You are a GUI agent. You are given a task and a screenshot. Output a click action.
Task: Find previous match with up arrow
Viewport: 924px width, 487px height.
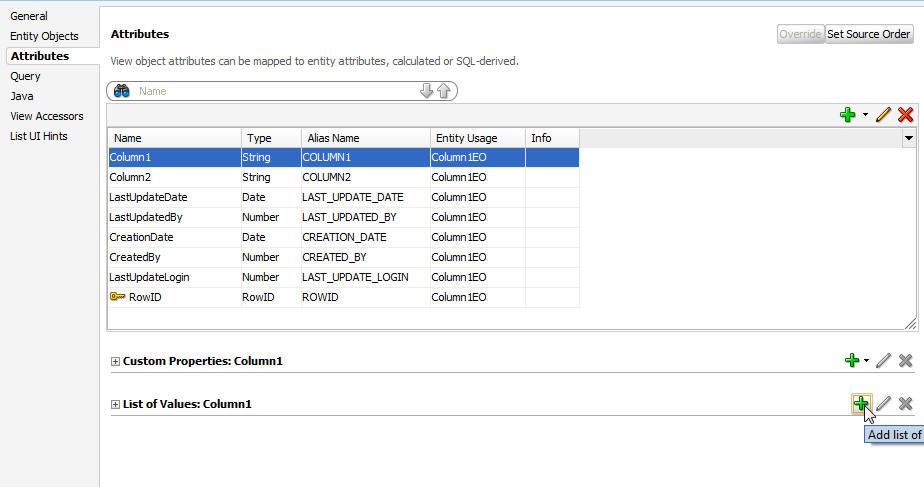[444, 91]
